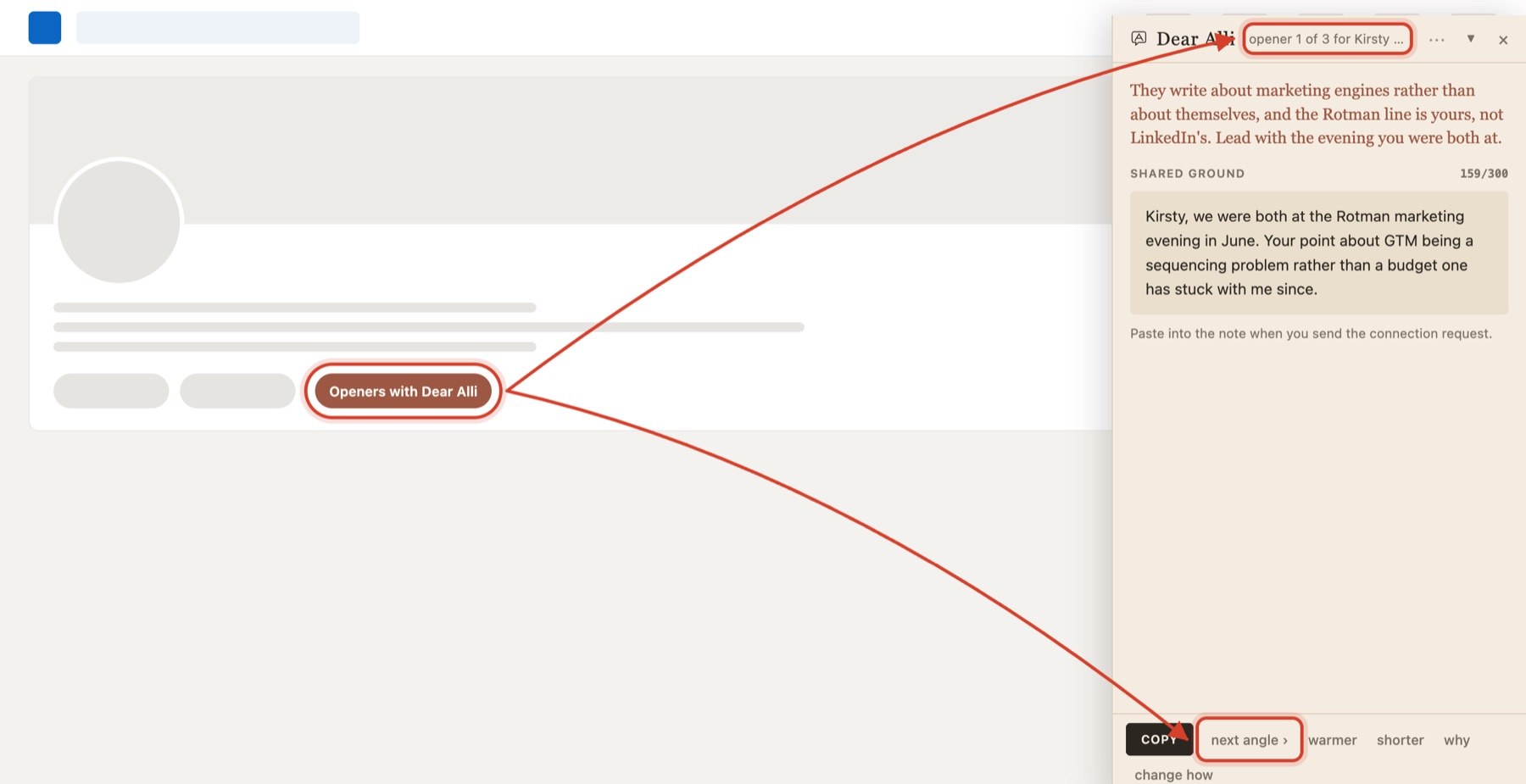Viewport: 1526px width, 784px height.
Task: Go to the 'next angle' opener
Action: click(1249, 740)
